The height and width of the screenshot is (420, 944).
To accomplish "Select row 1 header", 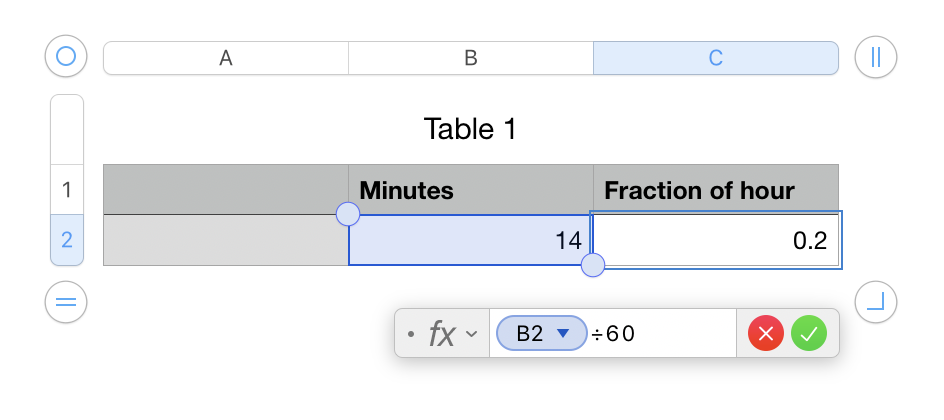I will point(67,190).
